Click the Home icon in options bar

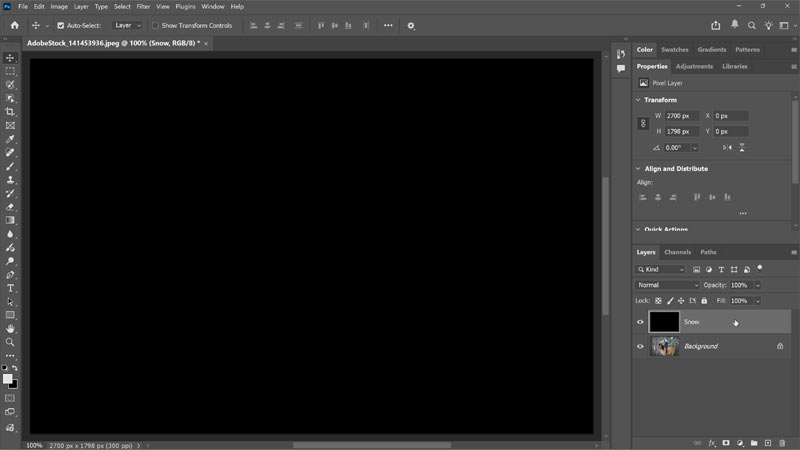point(14,25)
